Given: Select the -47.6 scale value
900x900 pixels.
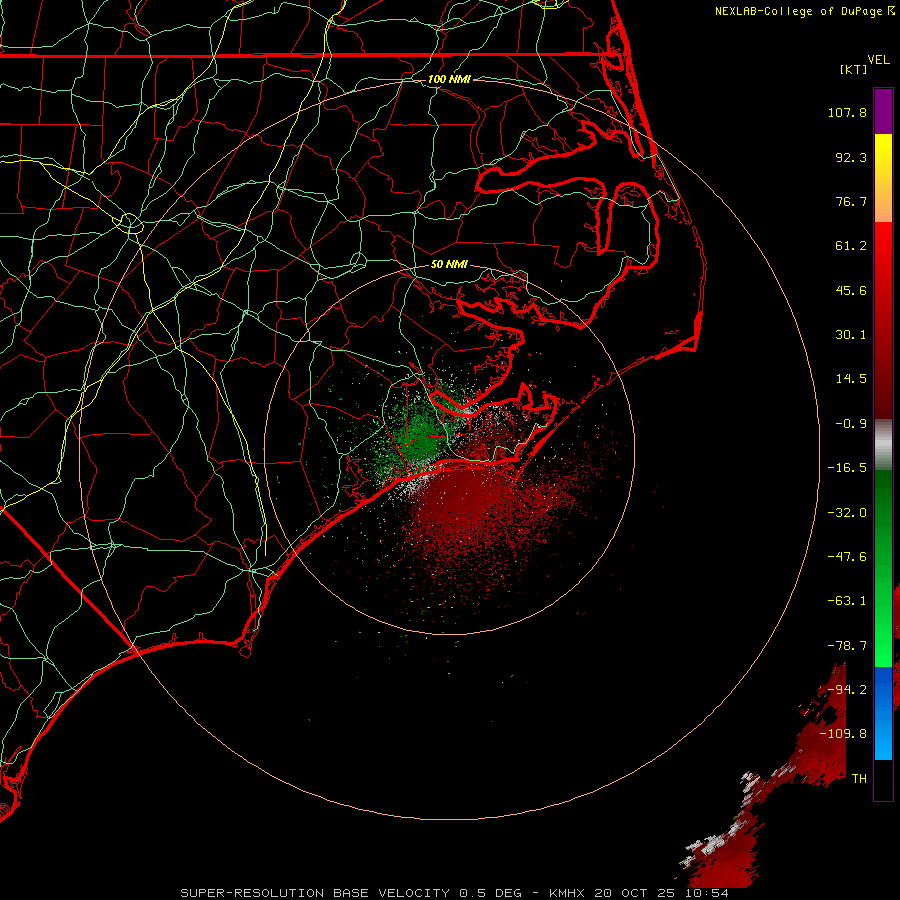Looking at the screenshot, I should (x=847, y=557).
